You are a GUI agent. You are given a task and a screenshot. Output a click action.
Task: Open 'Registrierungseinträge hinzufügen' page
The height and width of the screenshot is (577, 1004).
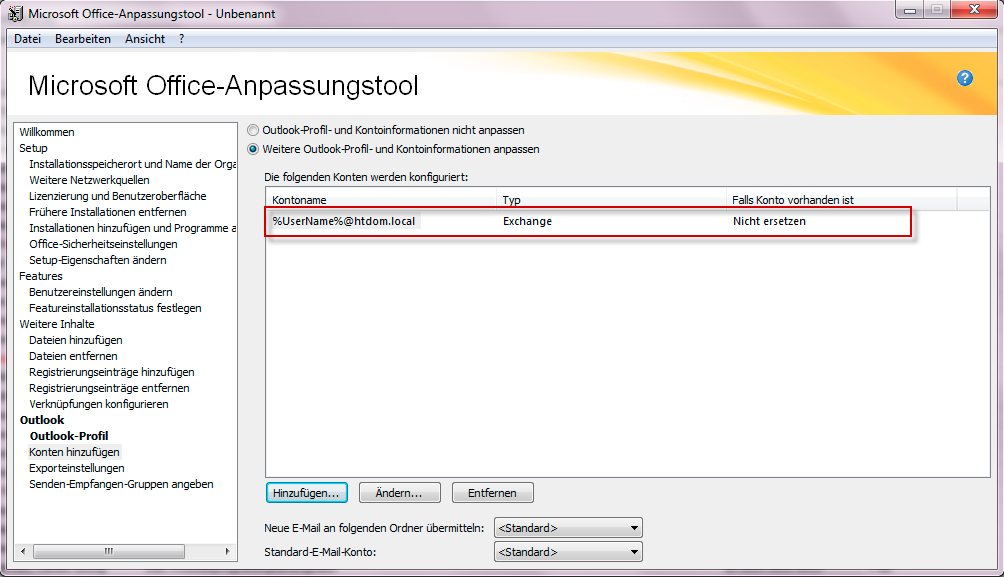[111, 372]
